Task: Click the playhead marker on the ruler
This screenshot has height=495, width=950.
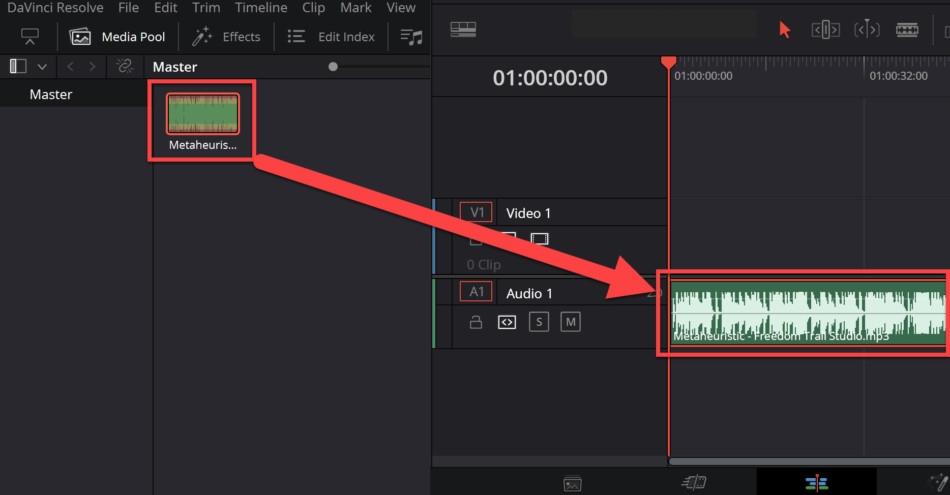Action: 668,62
